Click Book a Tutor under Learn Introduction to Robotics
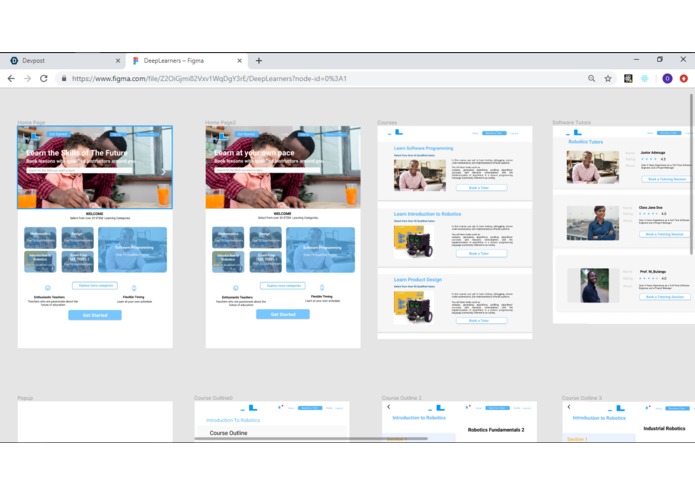 tap(481, 253)
